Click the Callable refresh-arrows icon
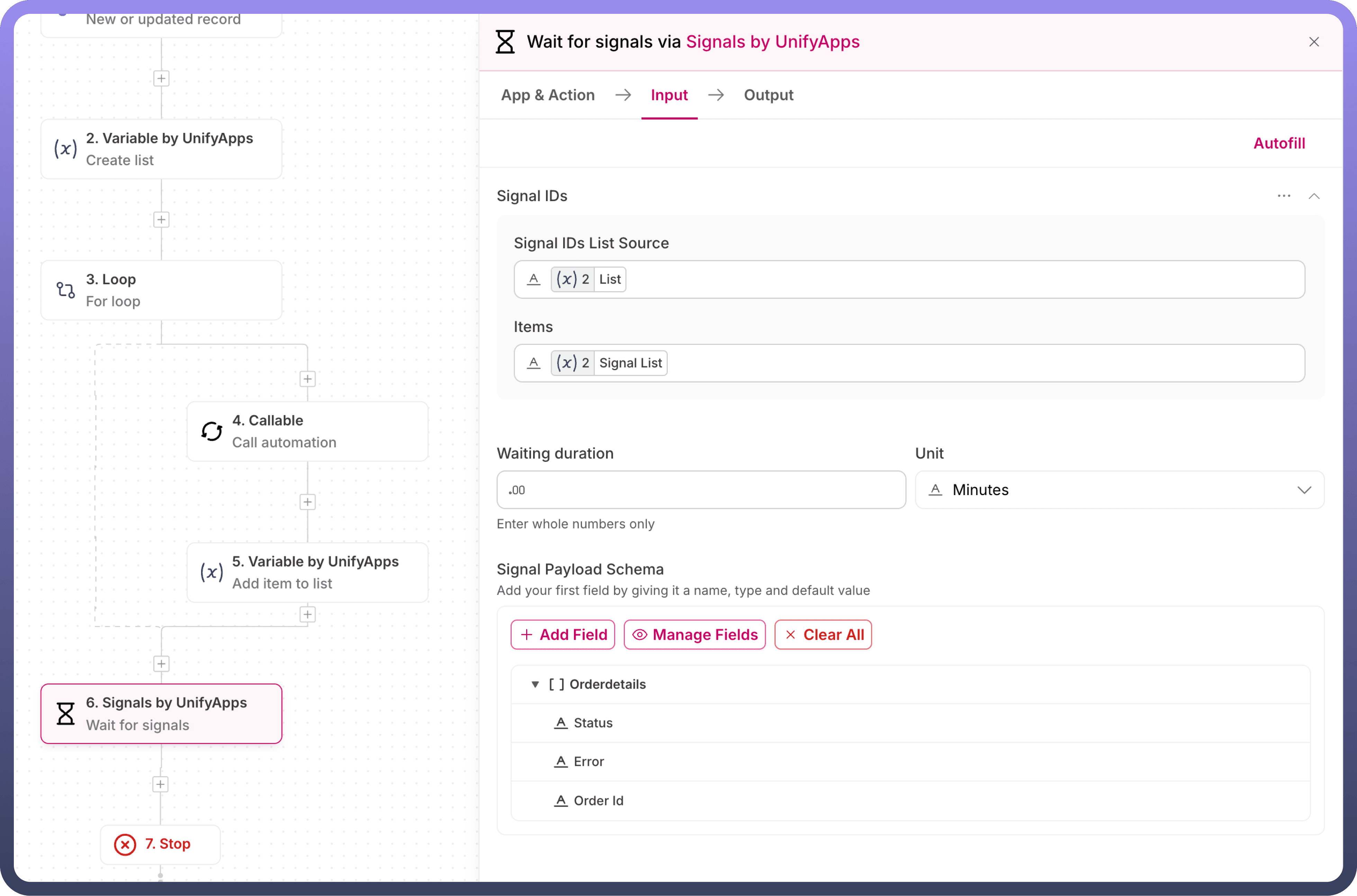Viewport: 1357px width, 896px height. click(x=212, y=431)
